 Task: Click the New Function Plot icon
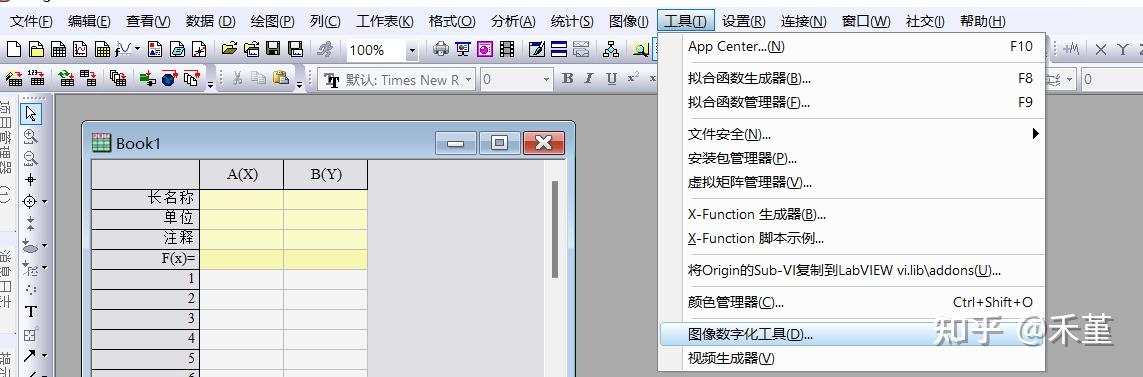click(124, 50)
